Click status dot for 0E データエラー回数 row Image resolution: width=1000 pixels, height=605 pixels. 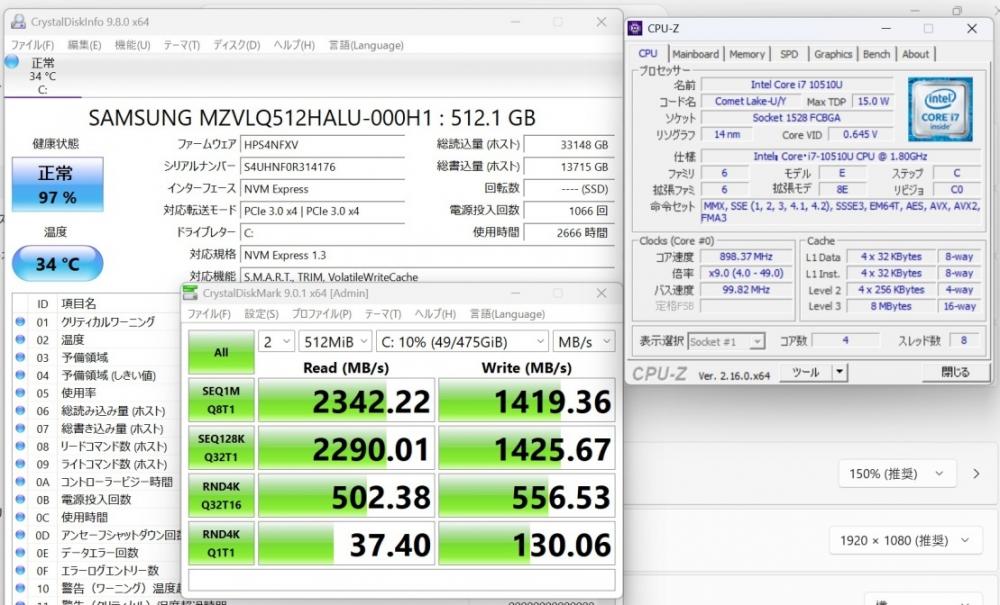20,553
